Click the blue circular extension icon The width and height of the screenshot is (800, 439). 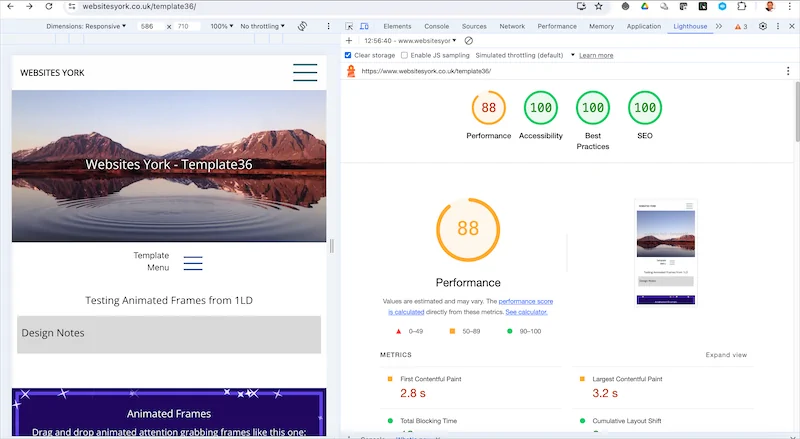[722, 6]
